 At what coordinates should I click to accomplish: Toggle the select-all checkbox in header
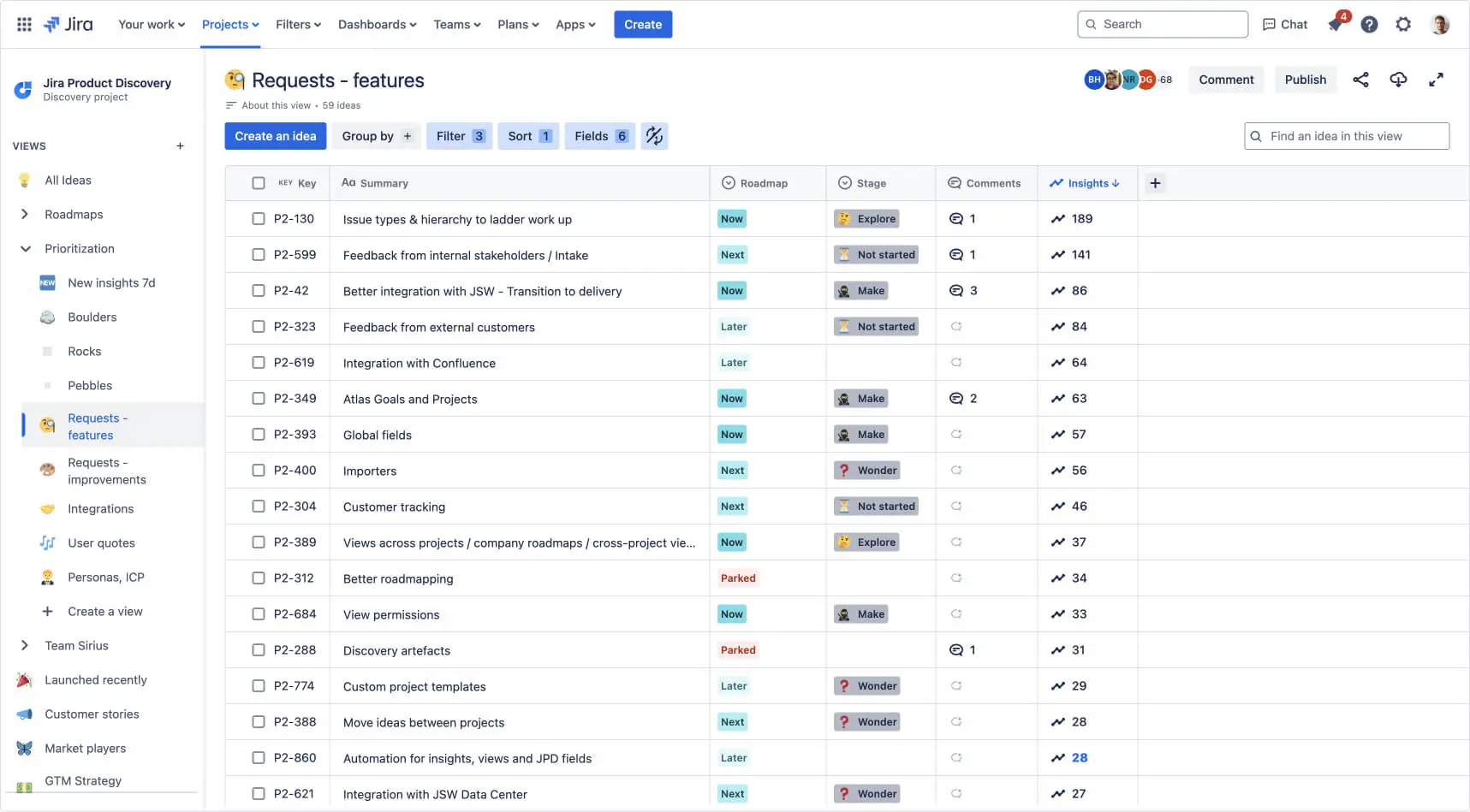(x=259, y=183)
